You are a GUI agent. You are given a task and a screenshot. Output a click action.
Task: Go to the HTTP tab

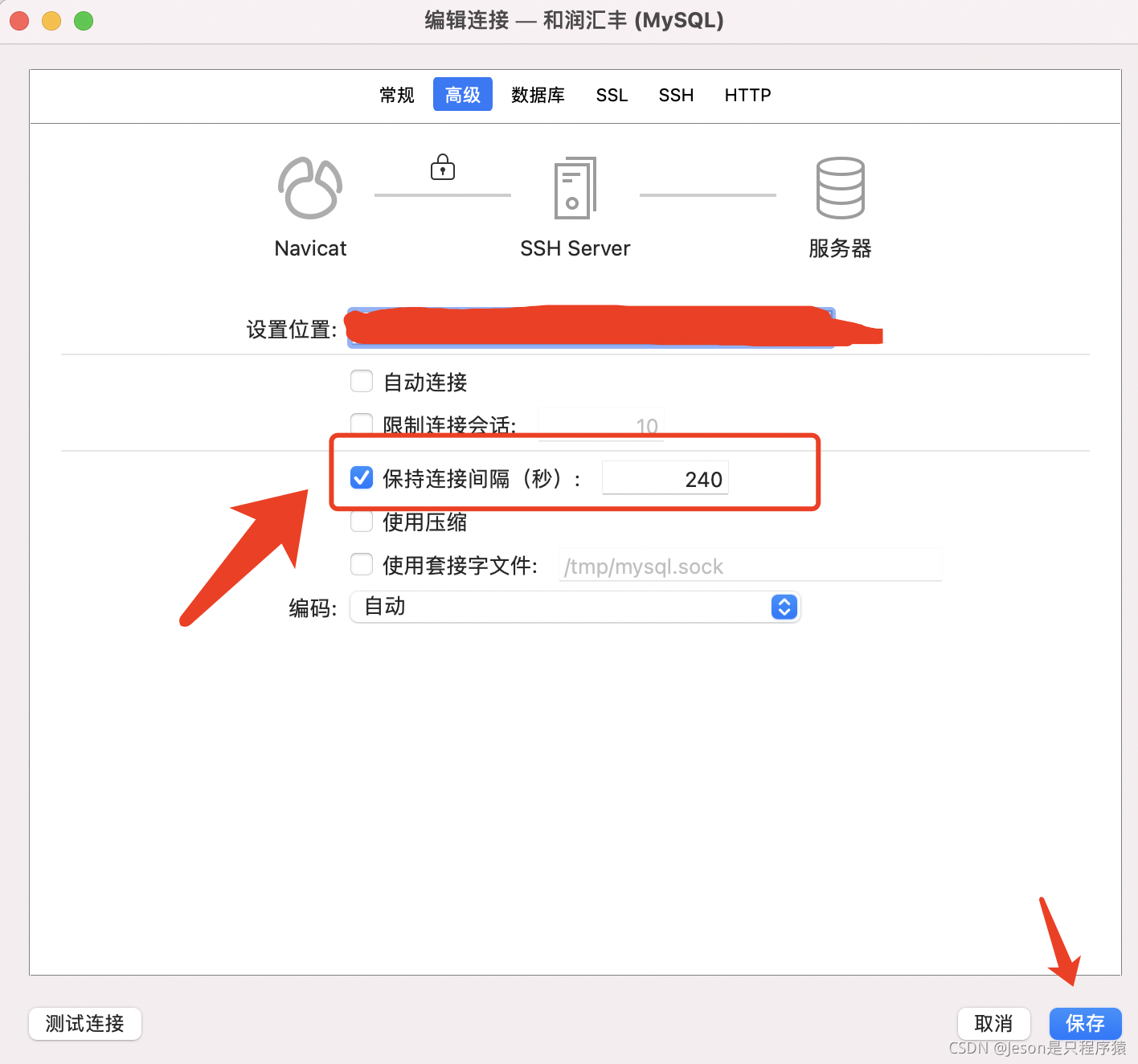pos(748,95)
